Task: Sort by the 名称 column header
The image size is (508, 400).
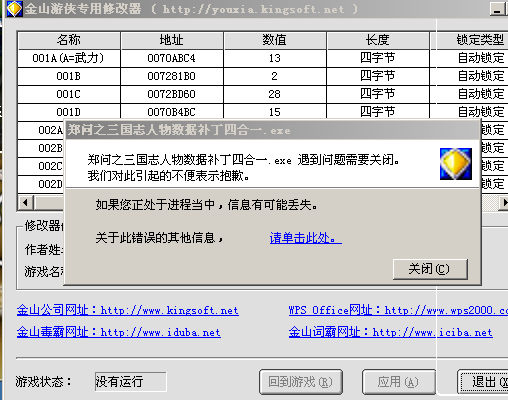Action: 69,40
